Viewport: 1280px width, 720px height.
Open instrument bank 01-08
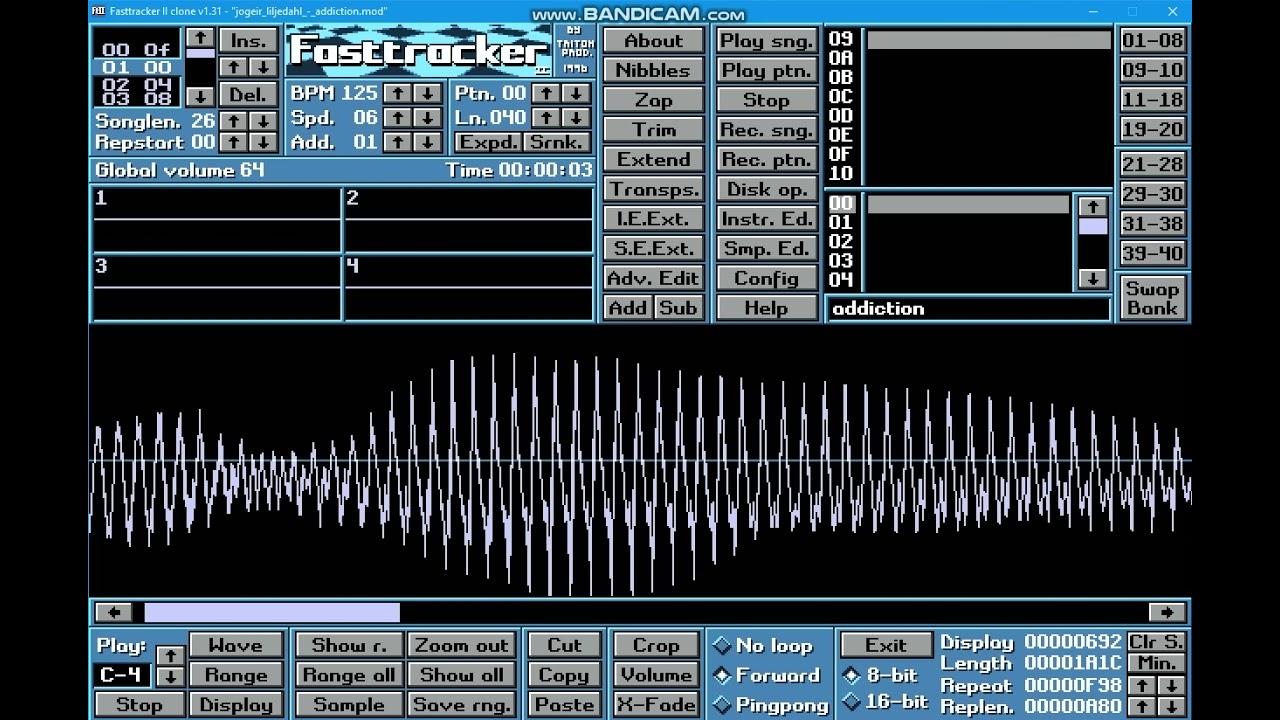1152,41
